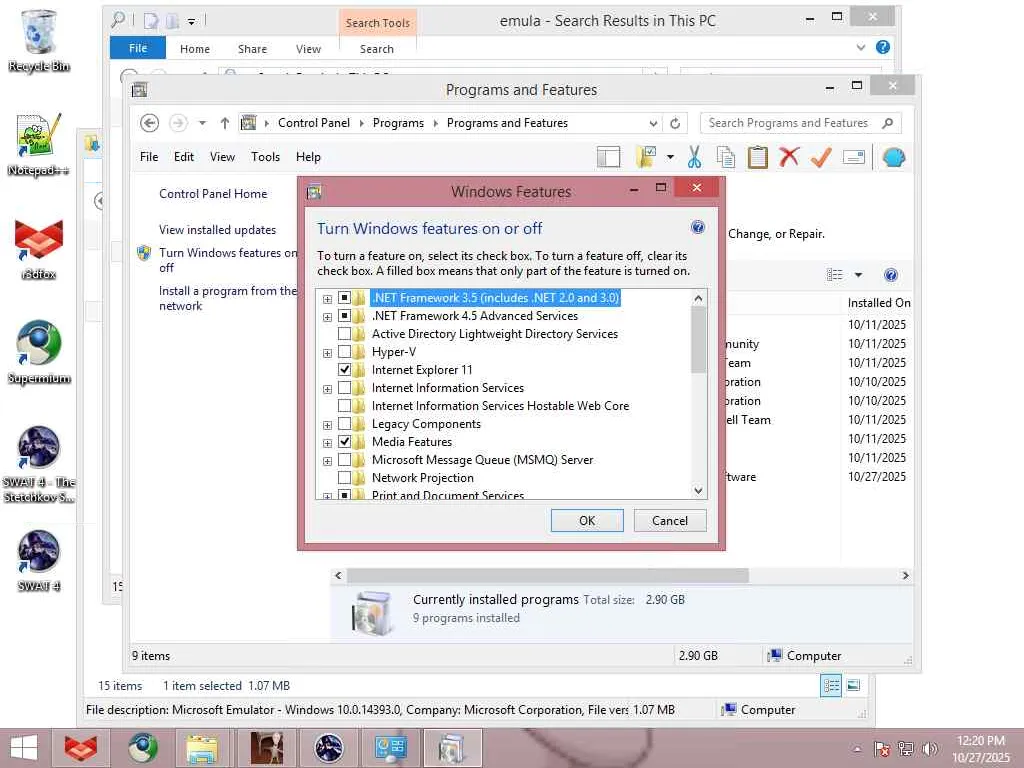
Task: Select the SWAT 4 desktop icon
Action: coord(39,562)
